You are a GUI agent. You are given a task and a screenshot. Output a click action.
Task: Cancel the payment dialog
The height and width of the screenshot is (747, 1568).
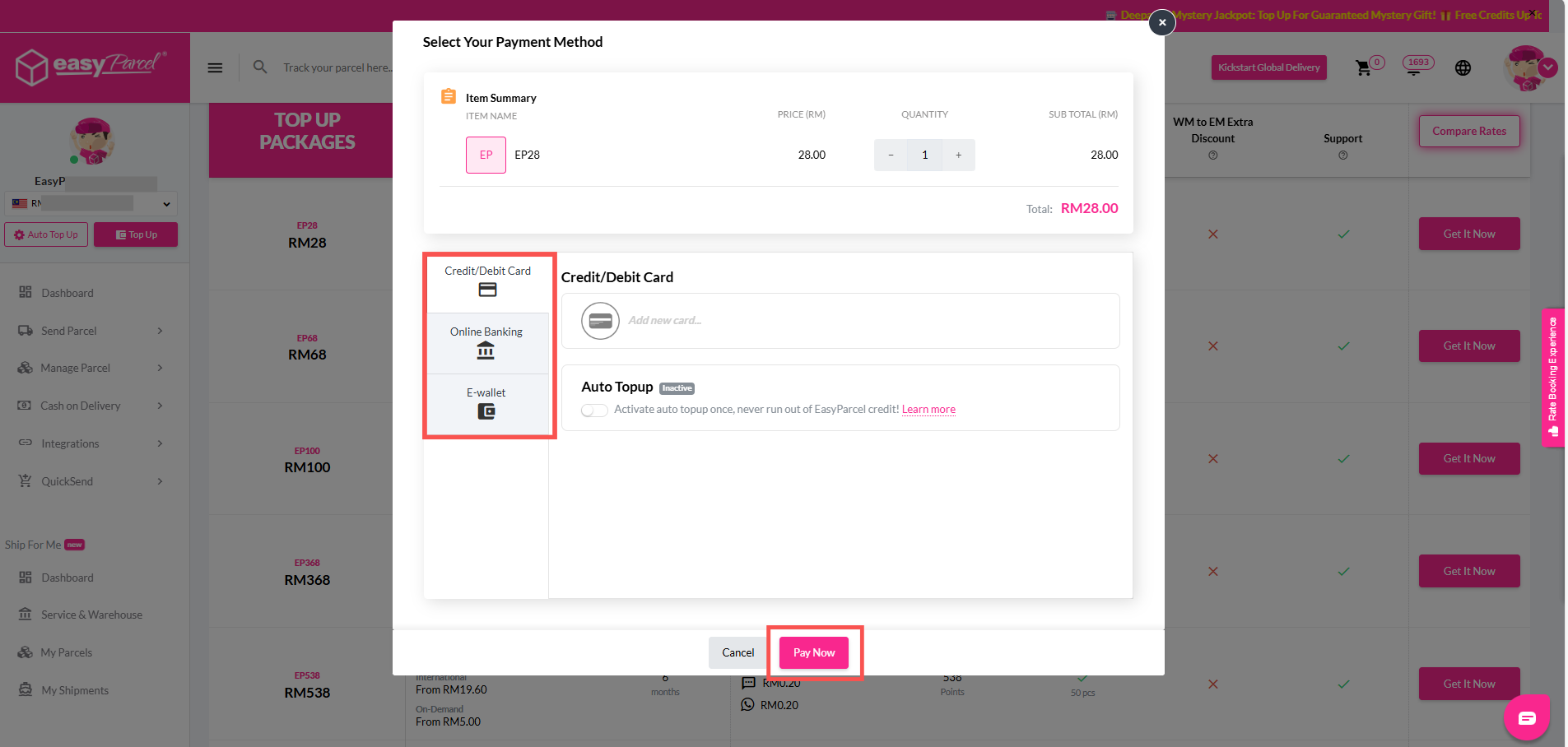click(x=737, y=652)
